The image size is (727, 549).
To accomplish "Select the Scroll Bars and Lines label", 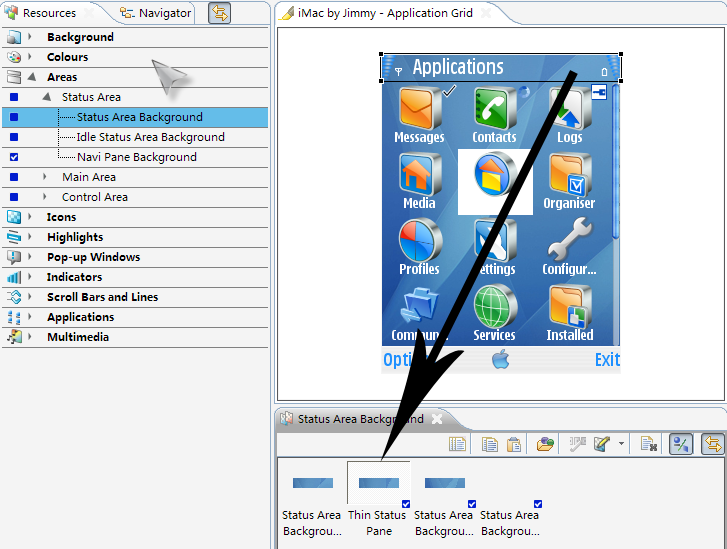I will [102, 297].
